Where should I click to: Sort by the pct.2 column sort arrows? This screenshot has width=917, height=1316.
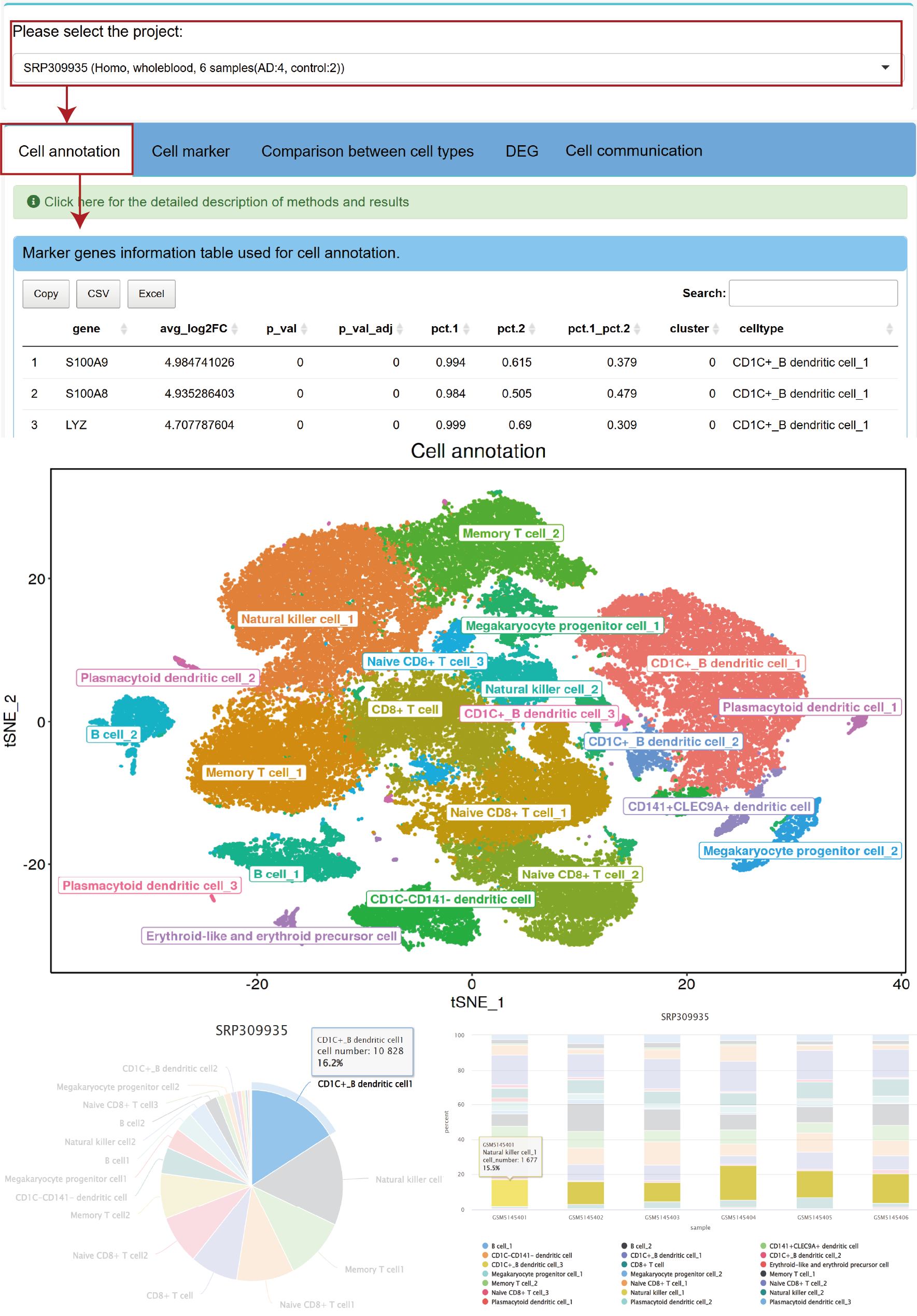[x=532, y=329]
